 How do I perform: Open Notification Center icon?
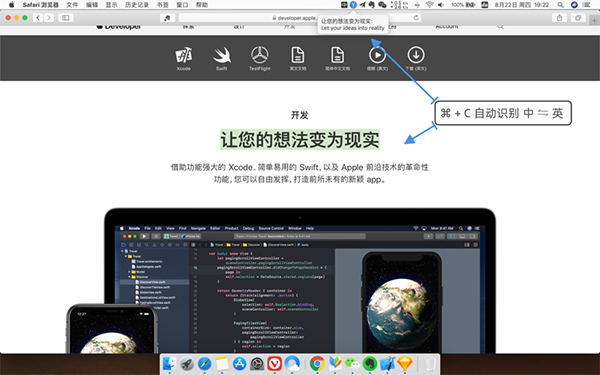tap(586, 5)
